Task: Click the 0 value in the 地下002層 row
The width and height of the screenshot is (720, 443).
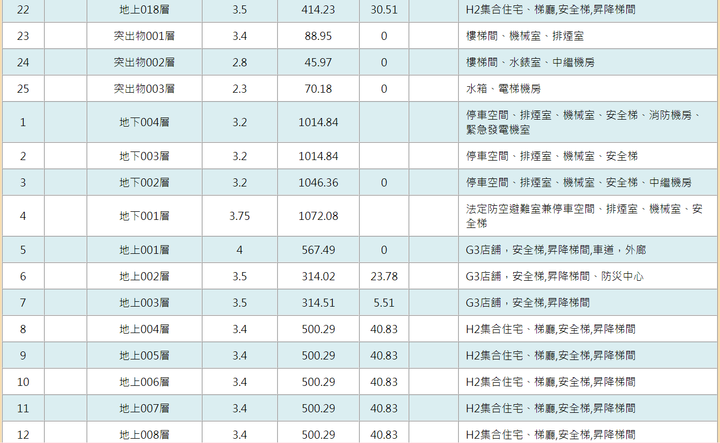Action: 384,183
